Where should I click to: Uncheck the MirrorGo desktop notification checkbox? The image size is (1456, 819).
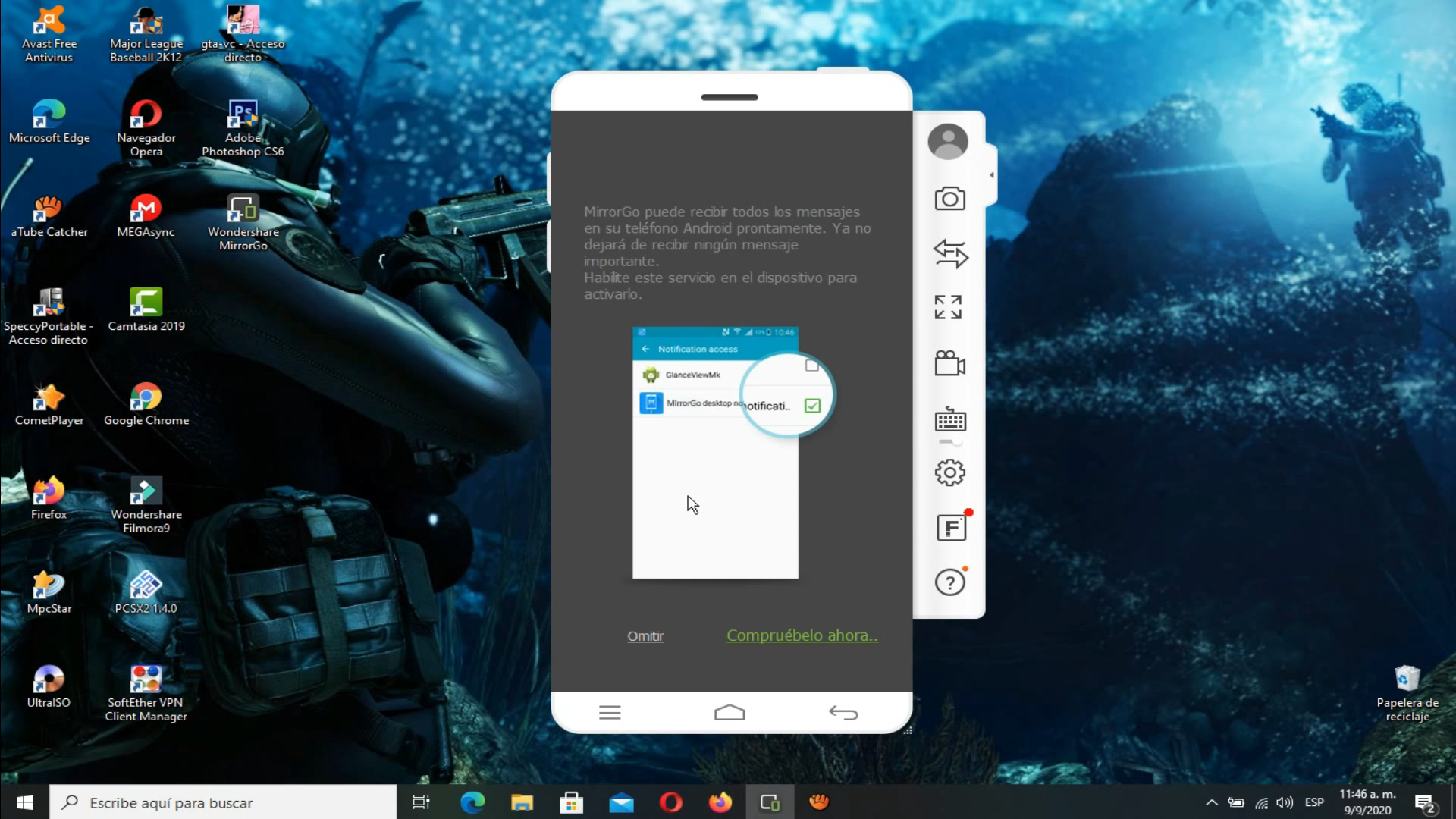812,406
